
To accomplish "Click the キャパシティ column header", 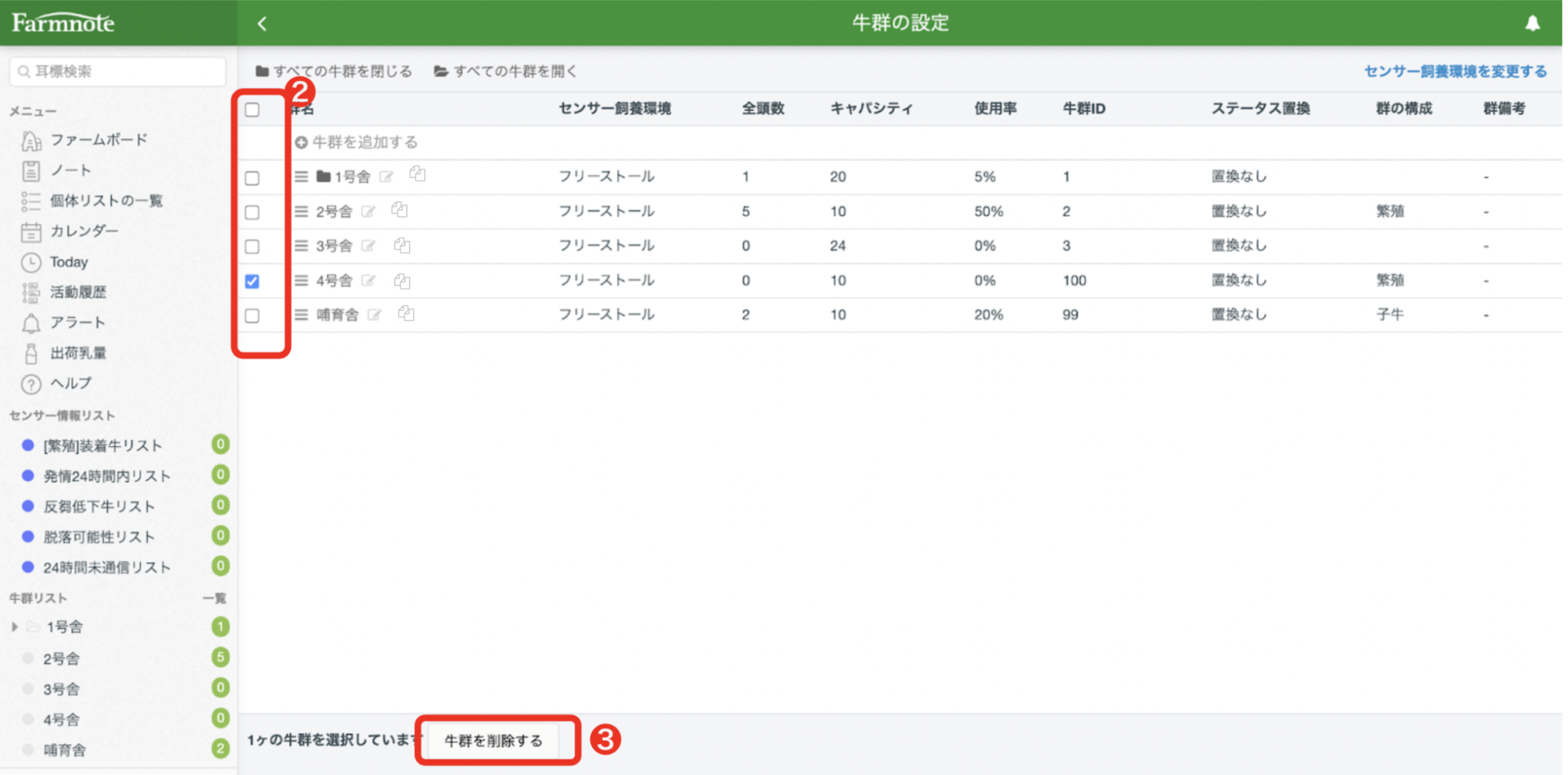I will (x=872, y=109).
